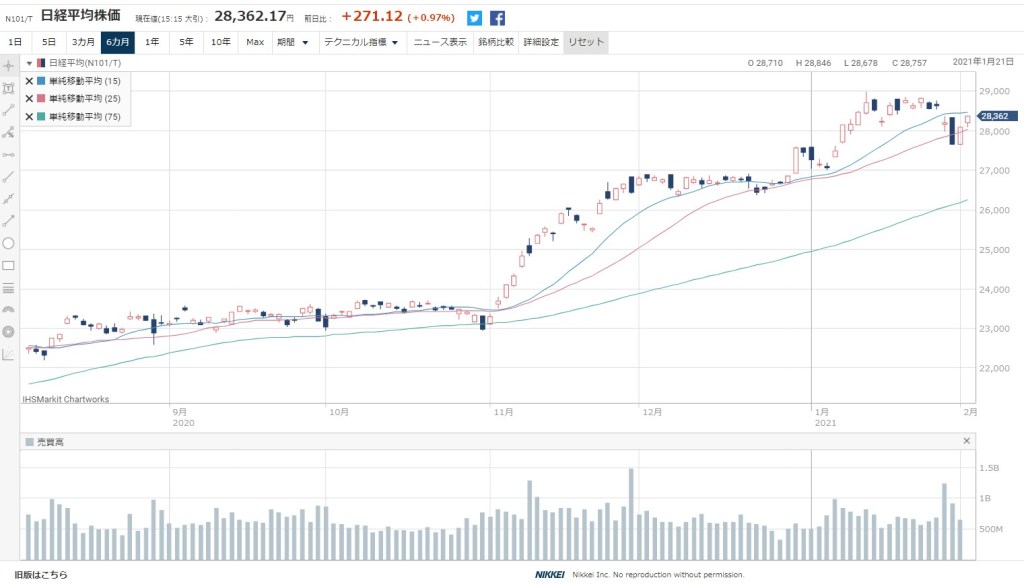1024x584 pixels.
Task: Select the crosshair cursor tool
Action: point(9,65)
